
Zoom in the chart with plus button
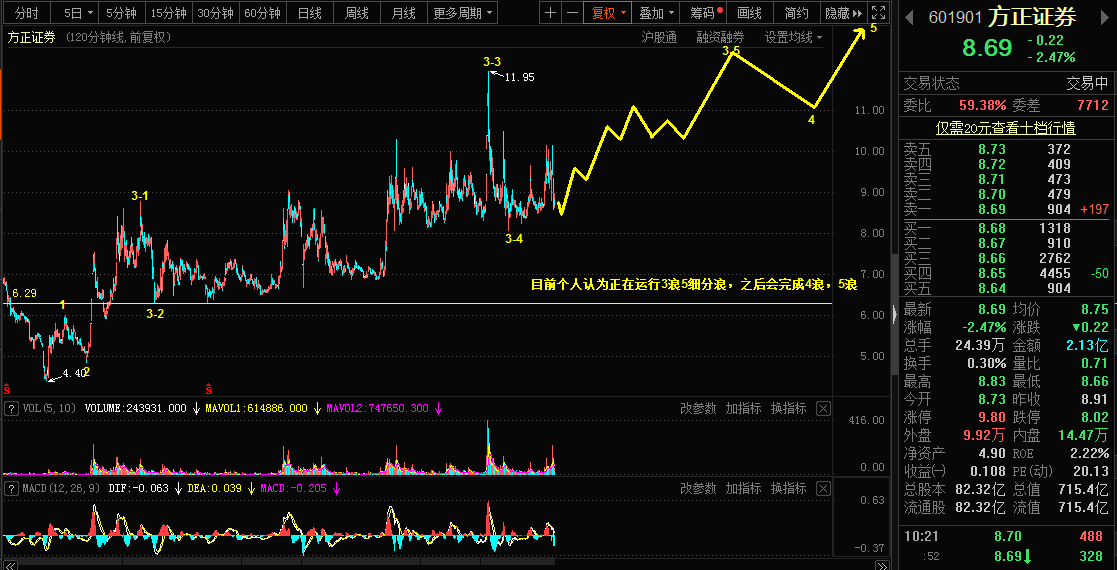point(550,13)
